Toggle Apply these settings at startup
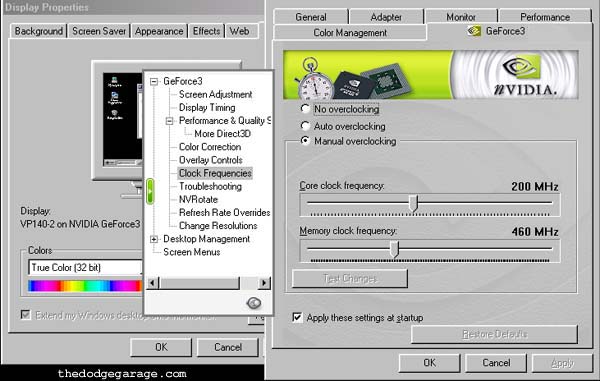The width and height of the screenshot is (600, 381). point(297,317)
